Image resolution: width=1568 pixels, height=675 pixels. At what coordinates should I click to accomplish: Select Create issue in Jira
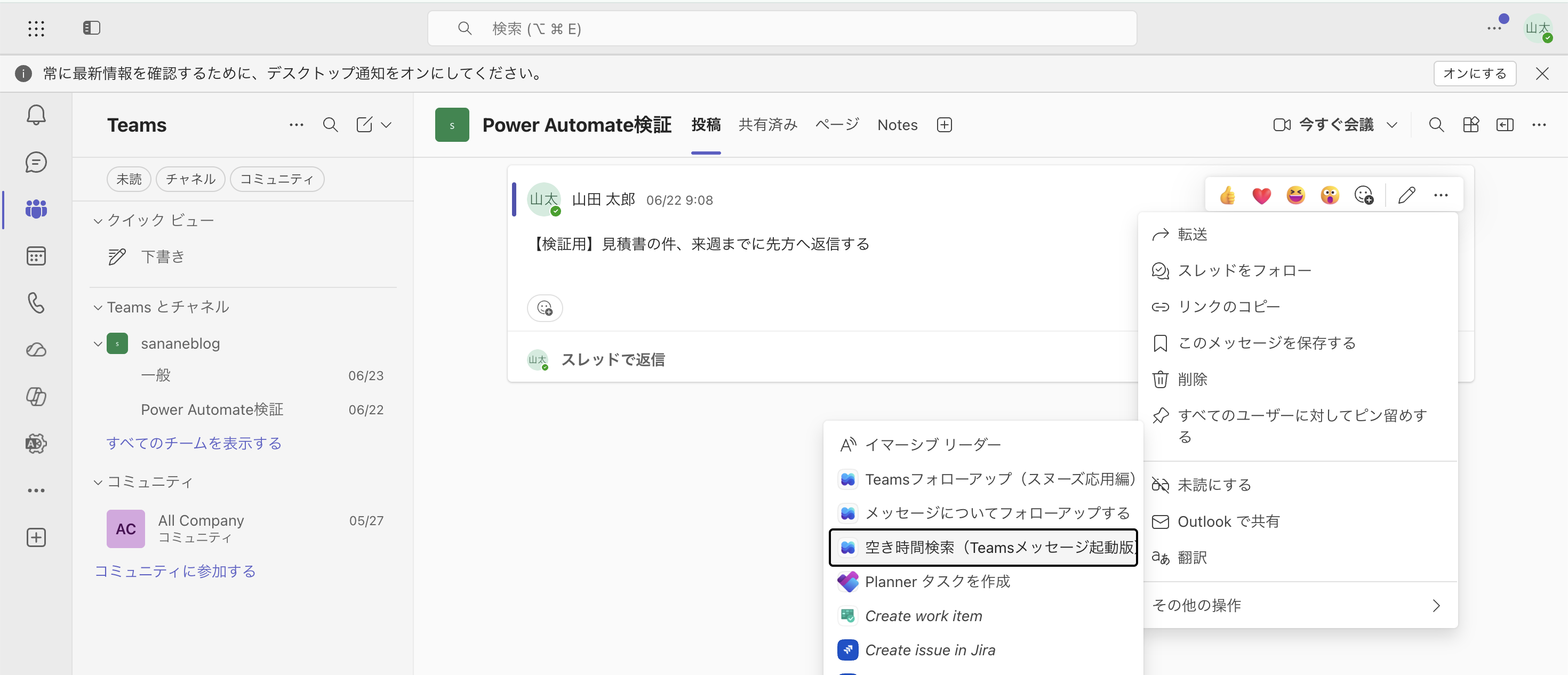pos(983,650)
